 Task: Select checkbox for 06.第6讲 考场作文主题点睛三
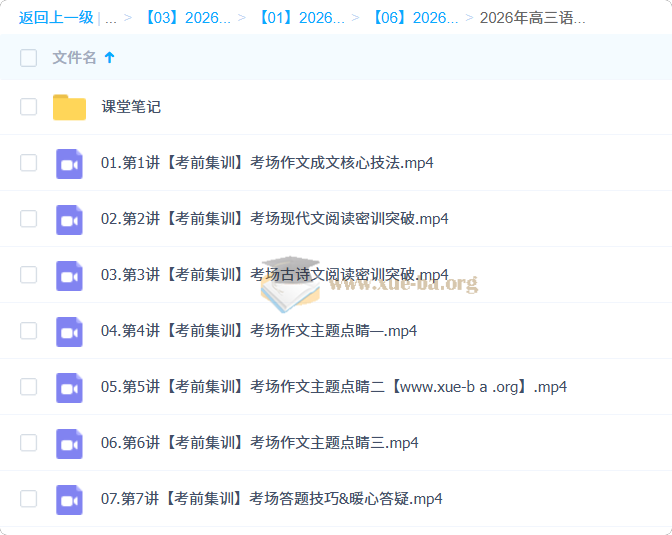click(x=28, y=443)
